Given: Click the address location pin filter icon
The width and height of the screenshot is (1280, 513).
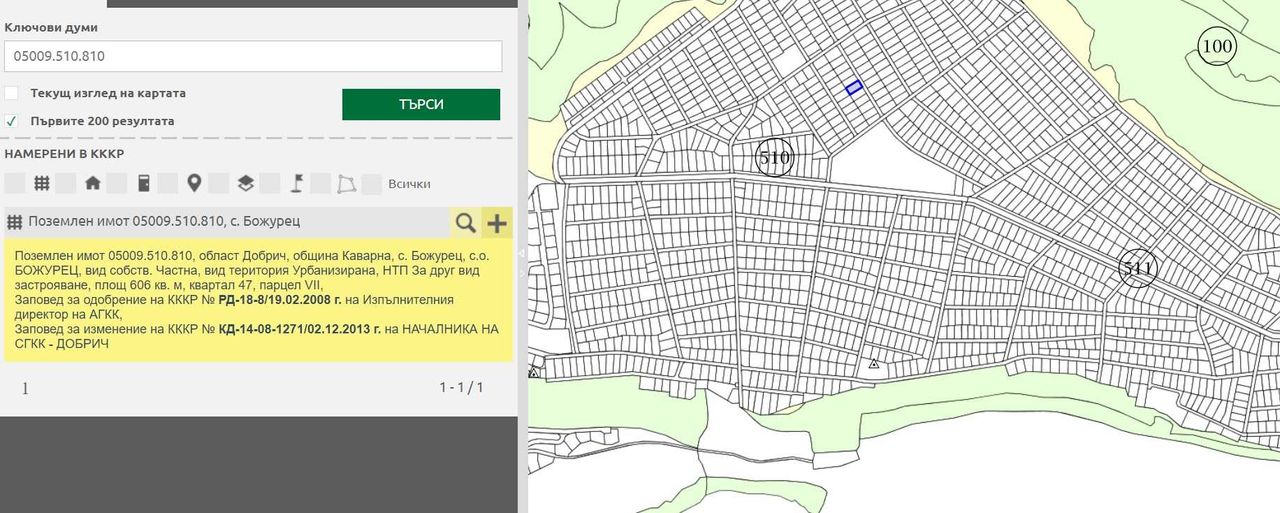Looking at the screenshot, I should click(x=194, y=183).
